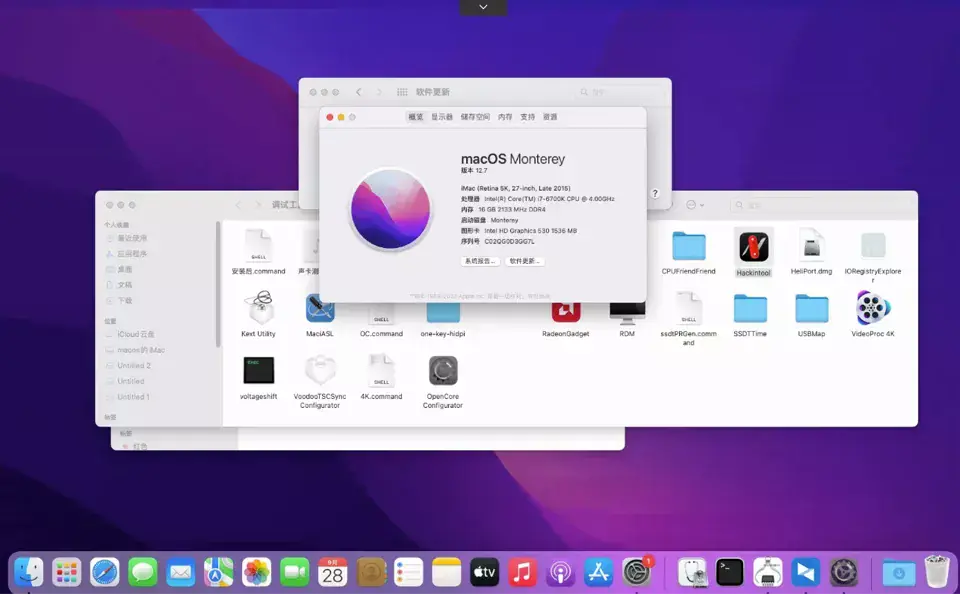Select the OC.command shell file

(381, 314)
